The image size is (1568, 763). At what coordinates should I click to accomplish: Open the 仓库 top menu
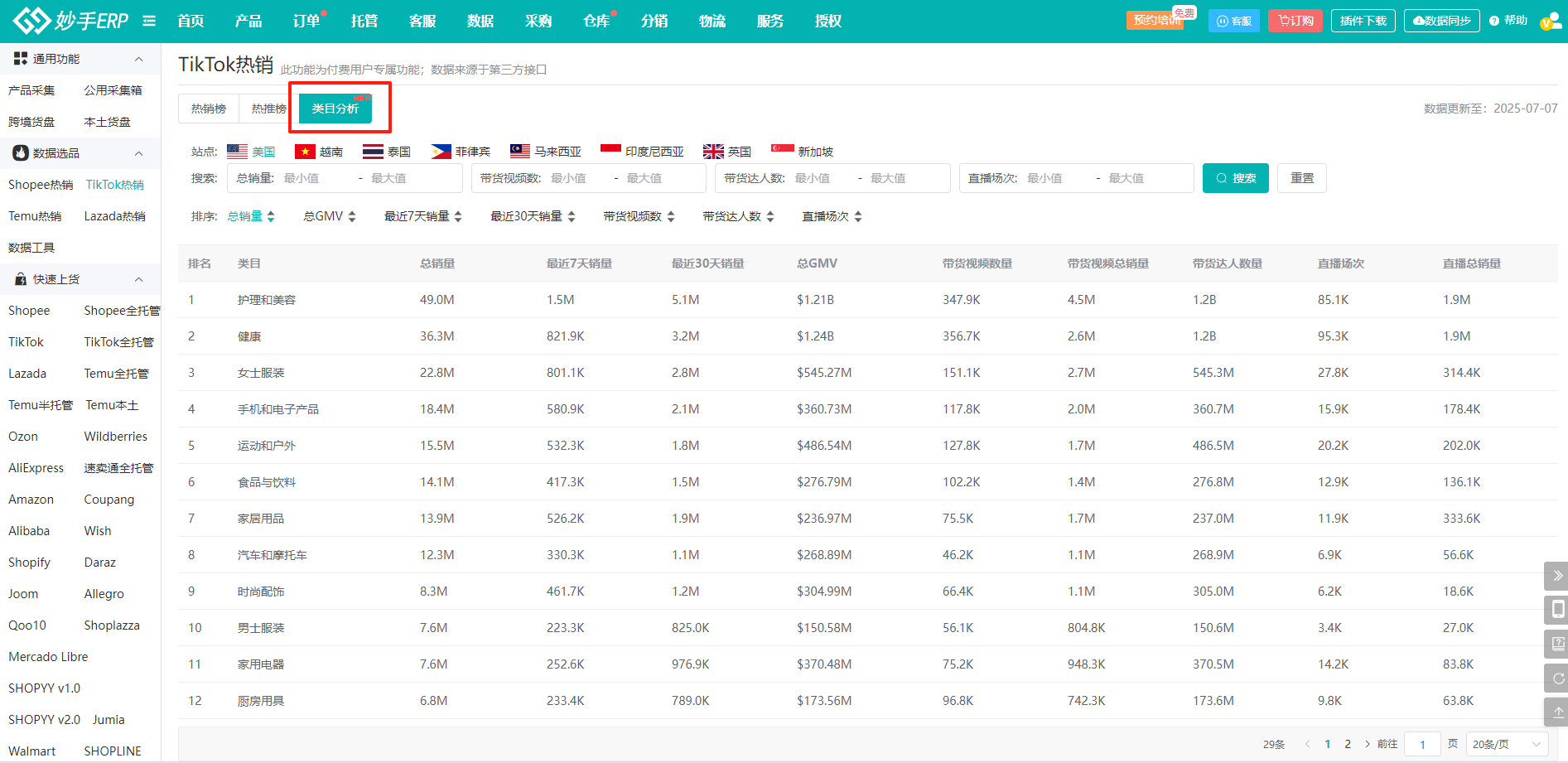tap(596, 21)
